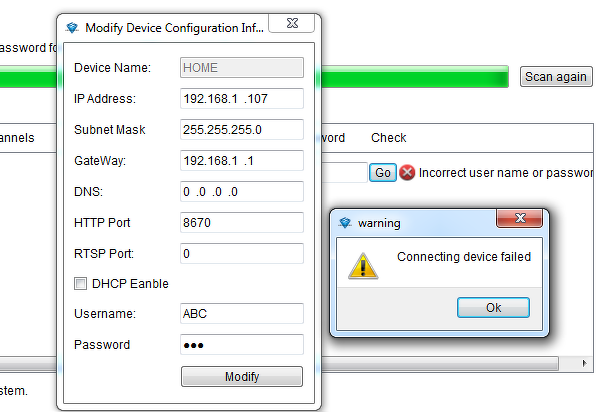The image size is (606, 412).
Task: Click the yellow warning triangle icon
Action: (x=363, y=264)
